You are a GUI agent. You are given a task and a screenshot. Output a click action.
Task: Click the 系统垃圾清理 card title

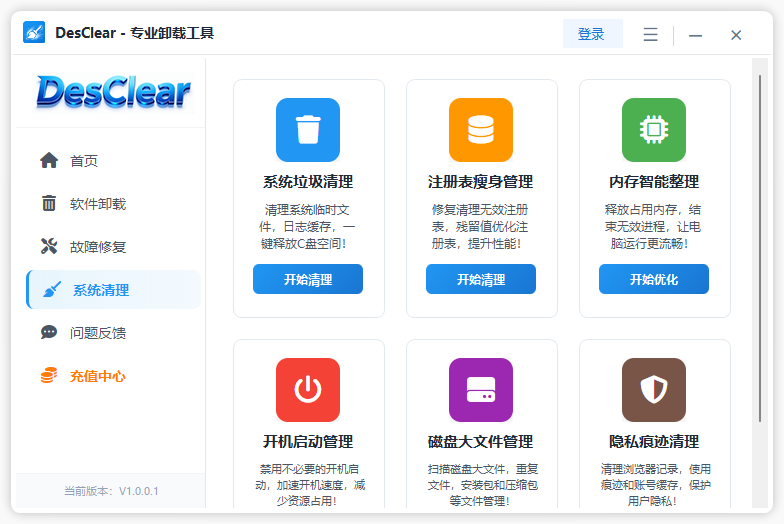308,182
